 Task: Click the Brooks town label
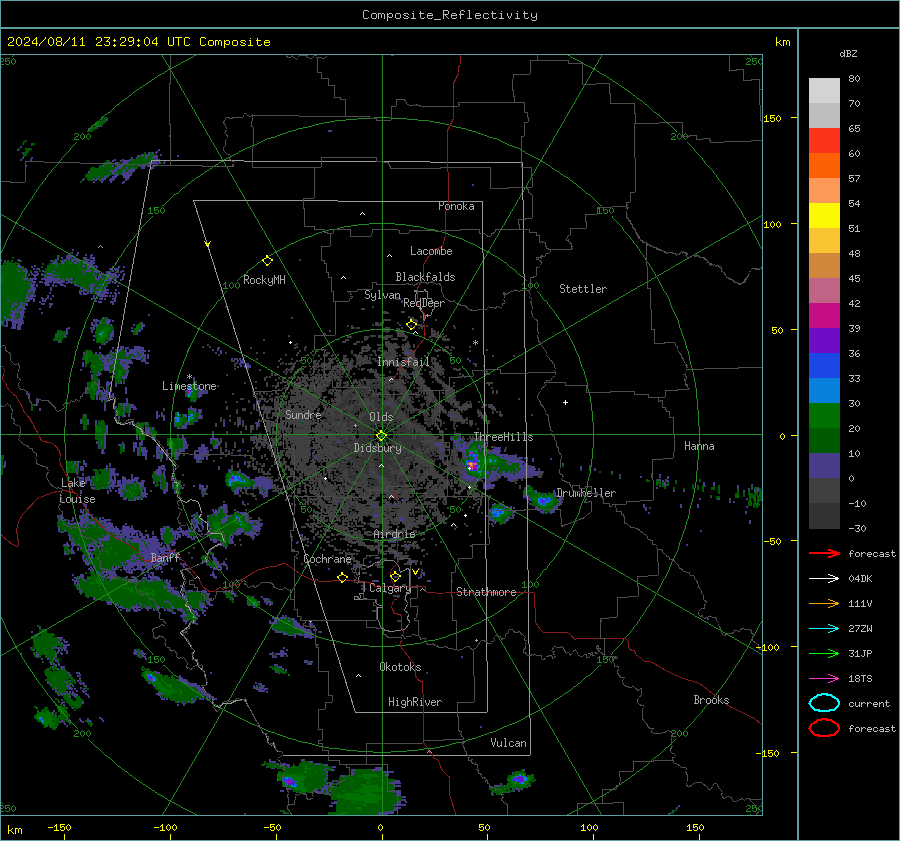(711, 700)
